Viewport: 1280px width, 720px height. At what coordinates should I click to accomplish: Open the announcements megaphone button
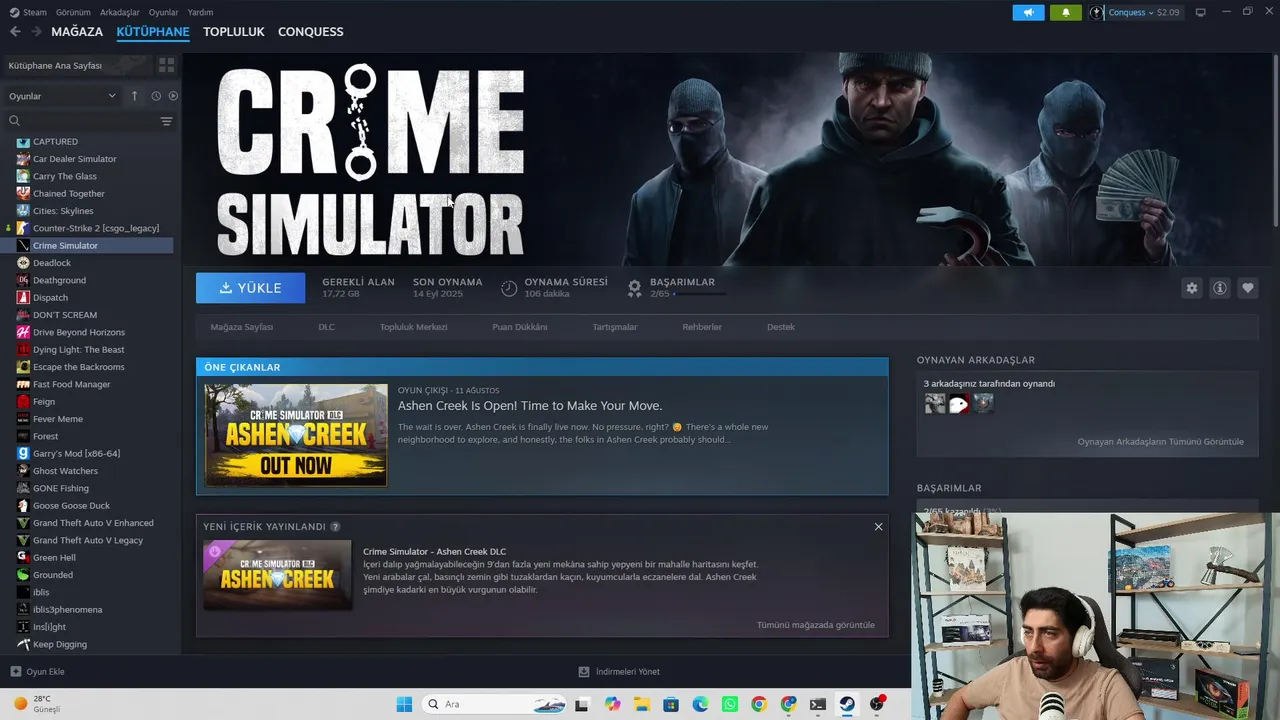[1028, 12]
